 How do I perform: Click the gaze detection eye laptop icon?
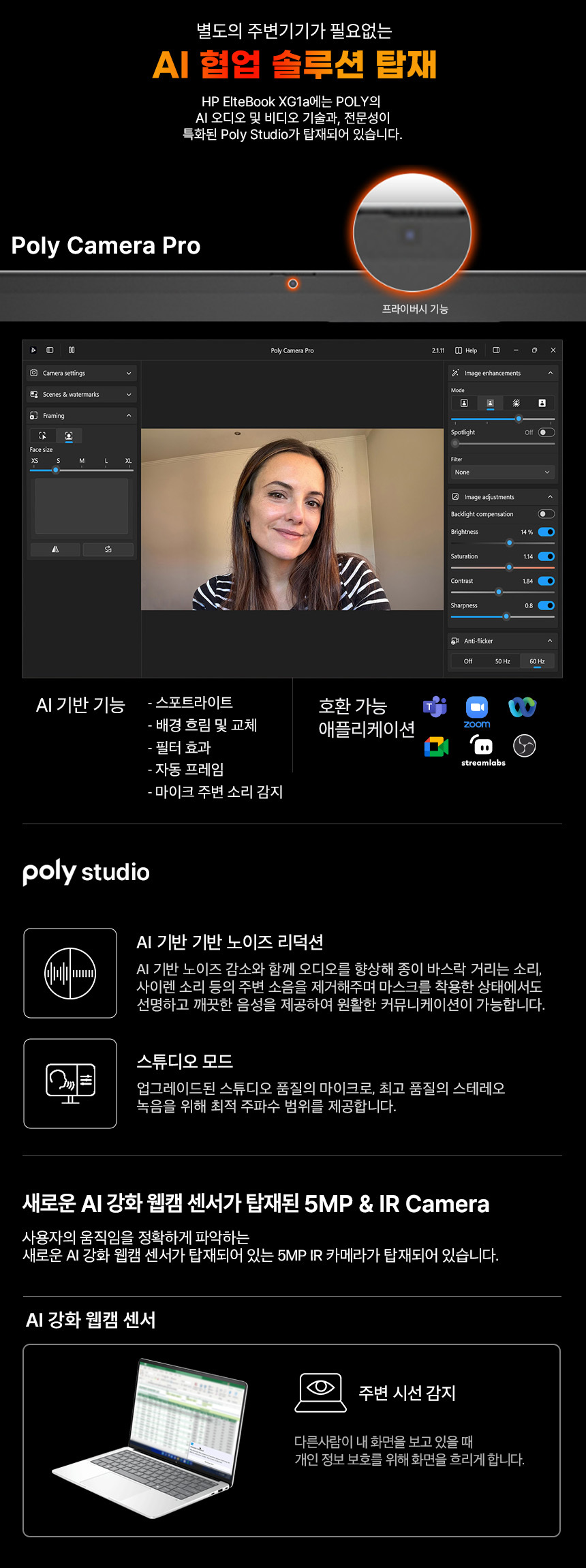pos(320,1392)
